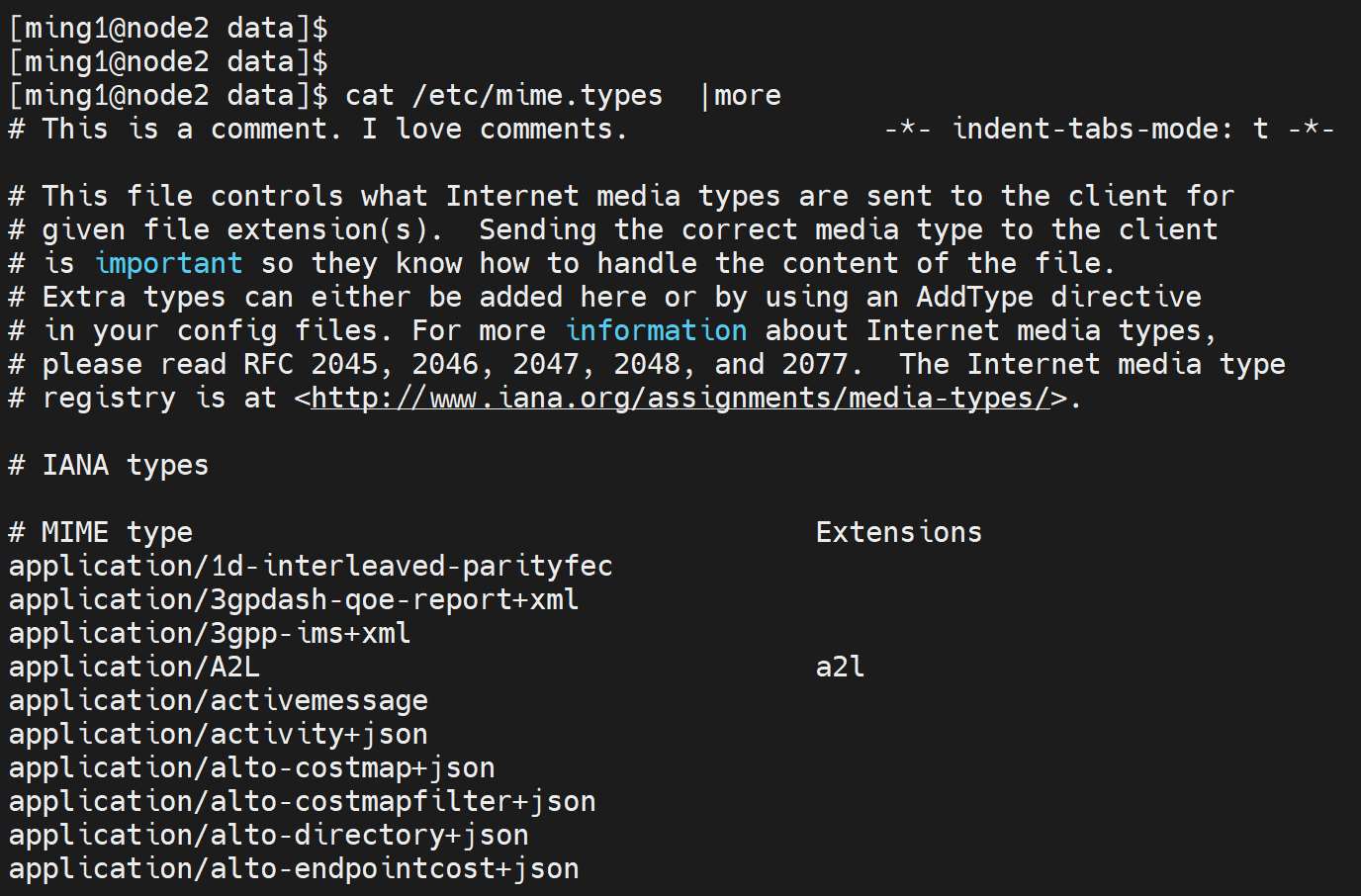
Task: Select the "Extensions" column header
Action: pyautogui.click(x=898, y=532)
